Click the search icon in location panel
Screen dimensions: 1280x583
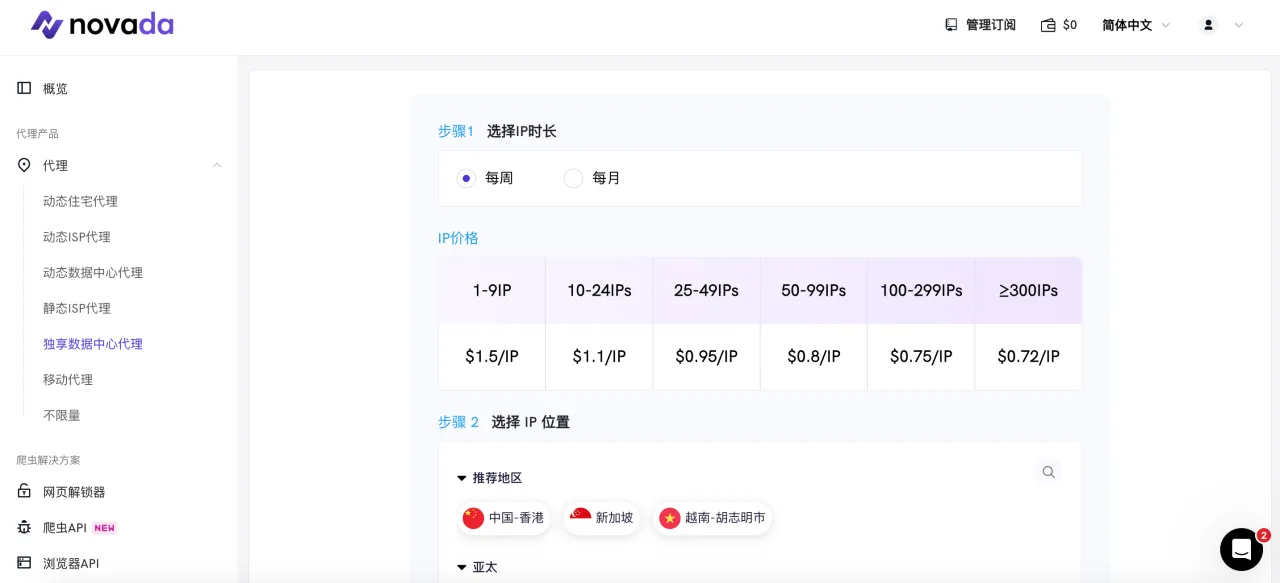(1048, 472)
